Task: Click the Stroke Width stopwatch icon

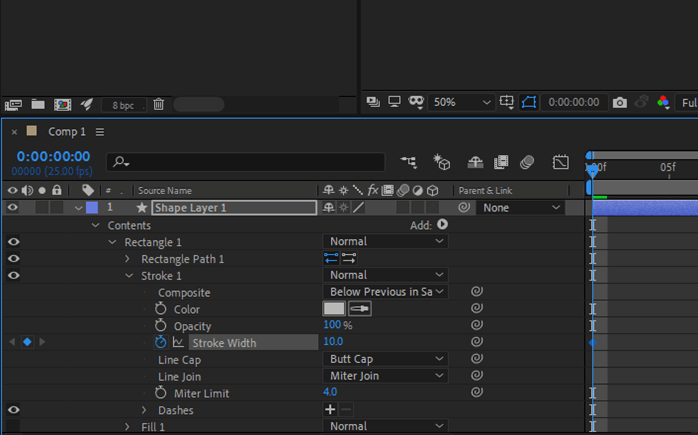Action: pos(161,342)
